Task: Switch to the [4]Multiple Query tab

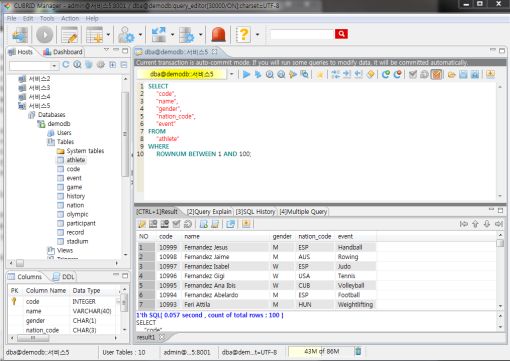Action: coord(303,212)
